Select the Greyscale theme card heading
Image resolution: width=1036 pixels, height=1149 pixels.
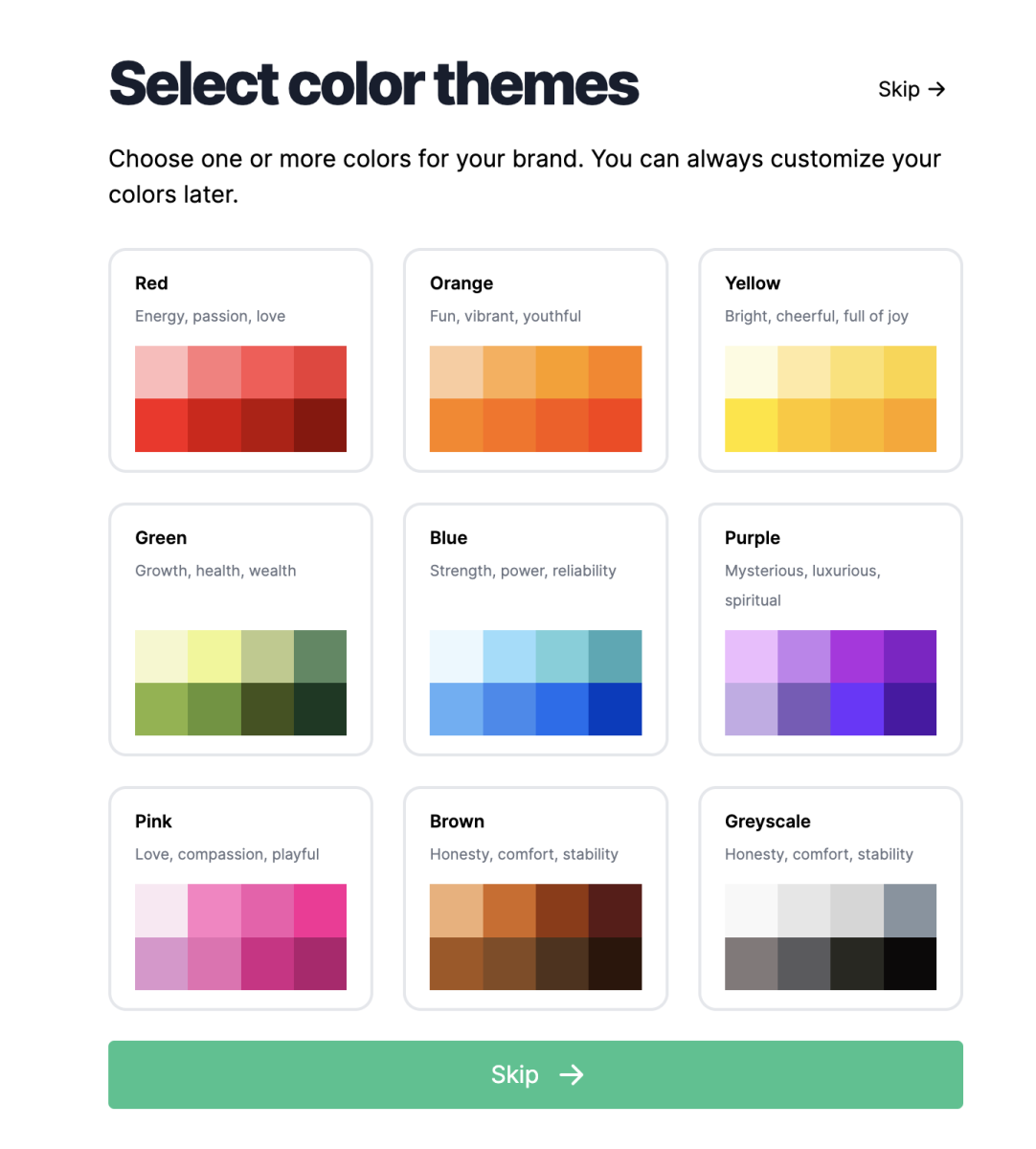tap(767, 822)
